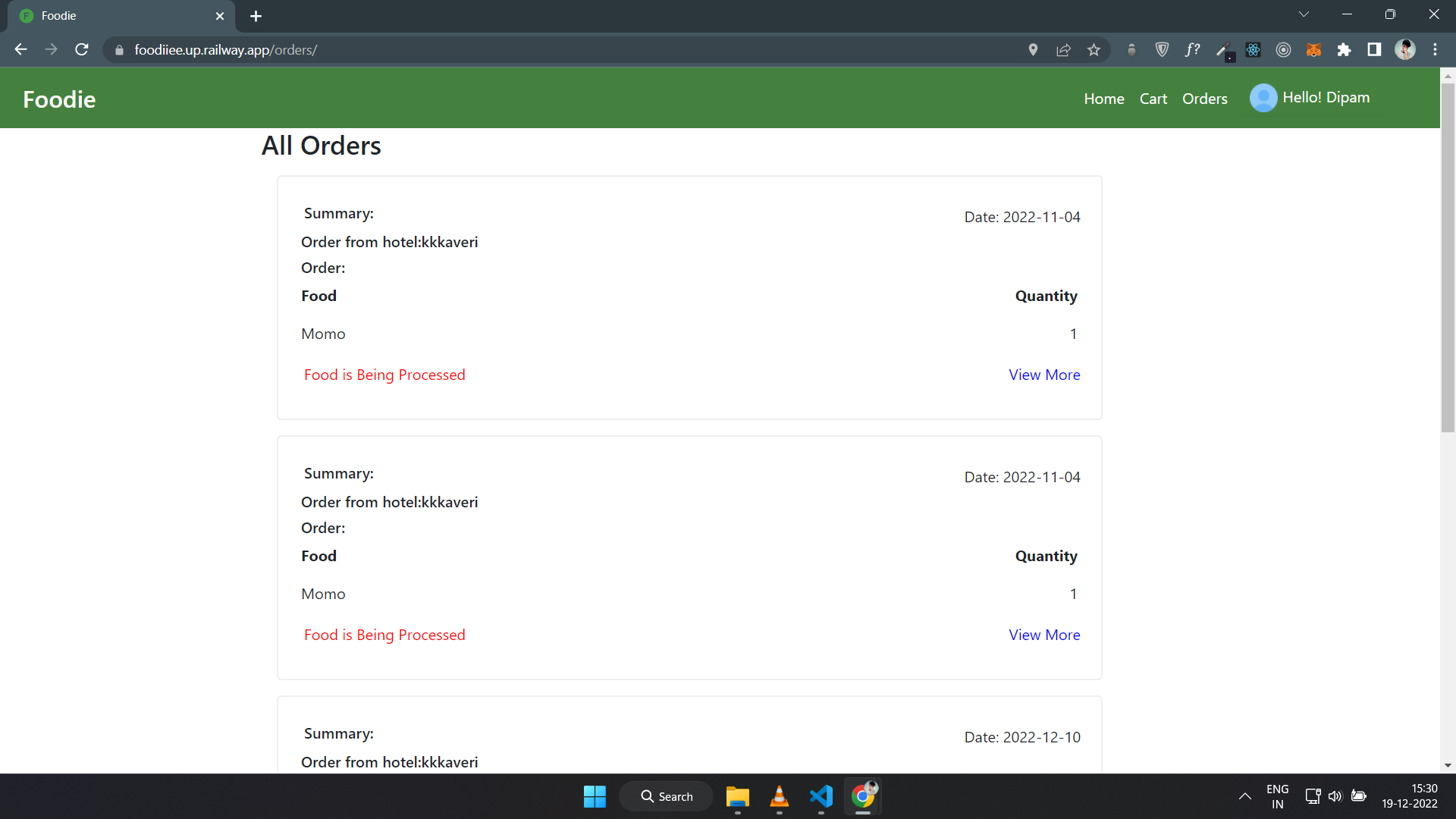The image size is (1456, 819).
Task: Toggle the browser sidebar panel
Action: (x=1374, y=49)
